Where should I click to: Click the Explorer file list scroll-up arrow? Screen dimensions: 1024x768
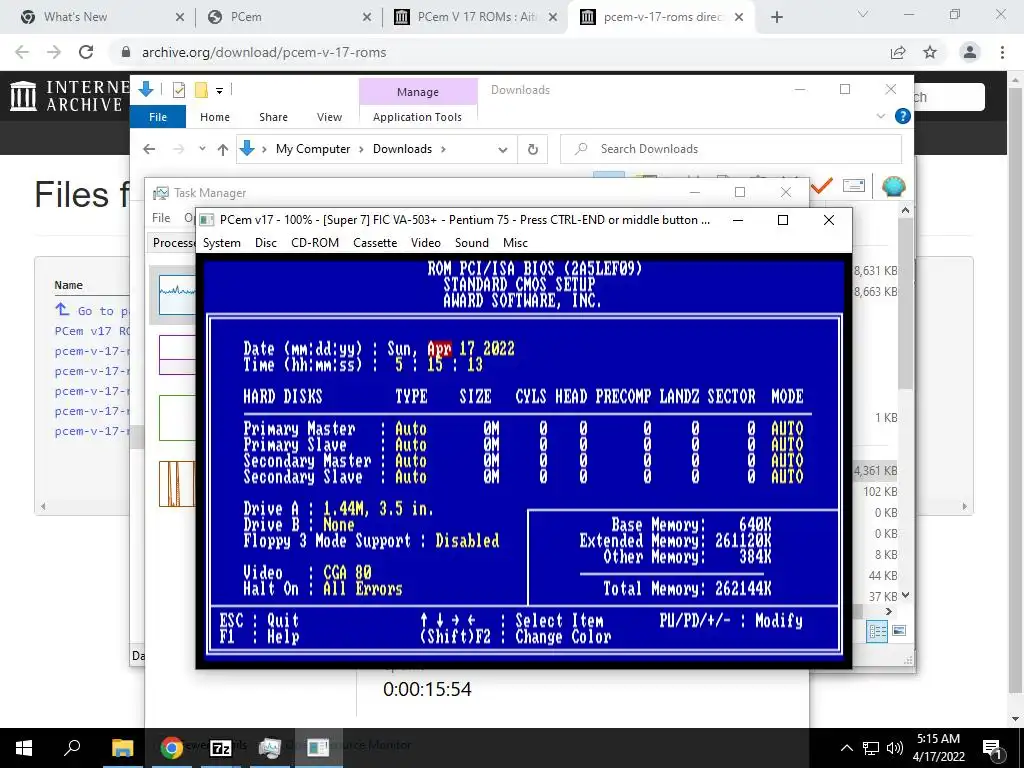tap(905, 210)
